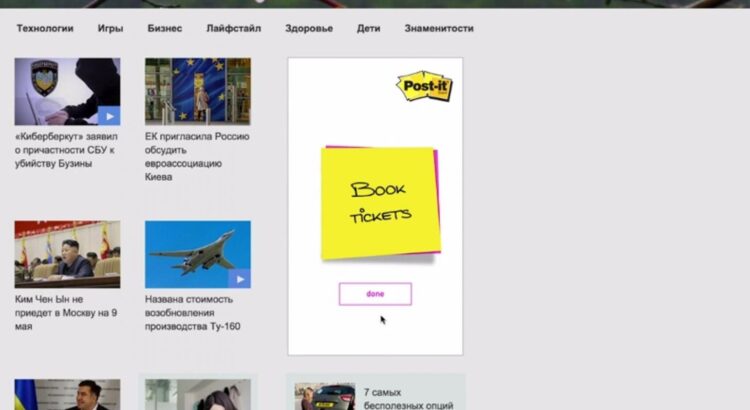Screen dimensions: 750x410
Task: Open the Ту-160 airplane thumbnail
Action: [x=198, y=255]
